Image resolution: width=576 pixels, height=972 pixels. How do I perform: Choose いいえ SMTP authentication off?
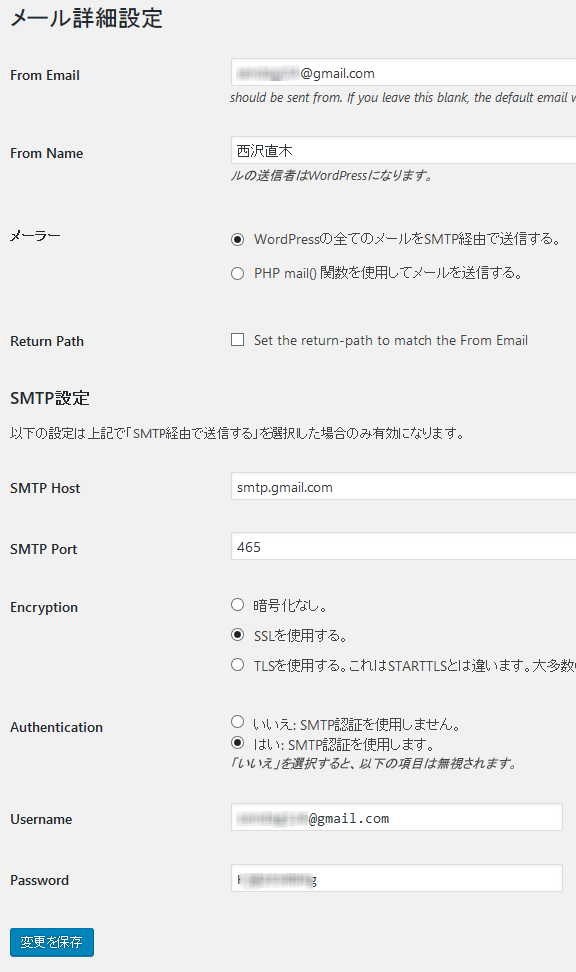pyautogui.click(x=237, y=722)
